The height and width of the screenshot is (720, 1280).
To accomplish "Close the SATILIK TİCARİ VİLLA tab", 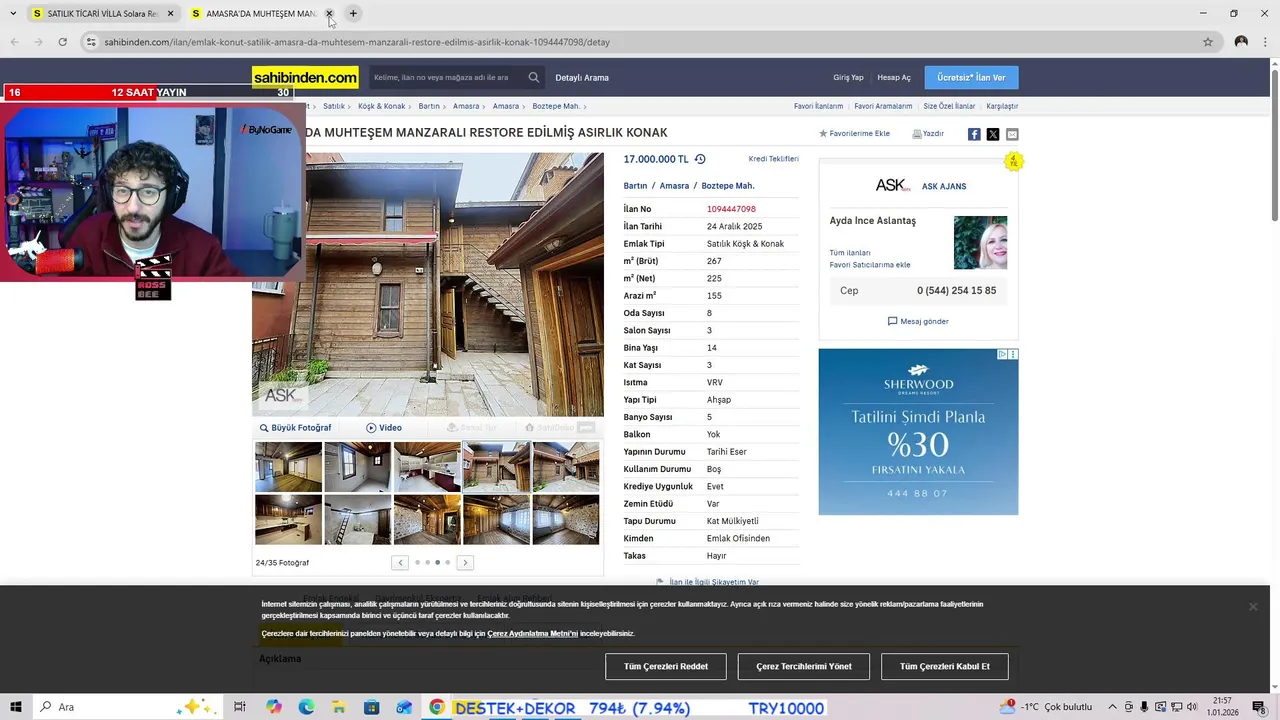I will click(170, 13).
